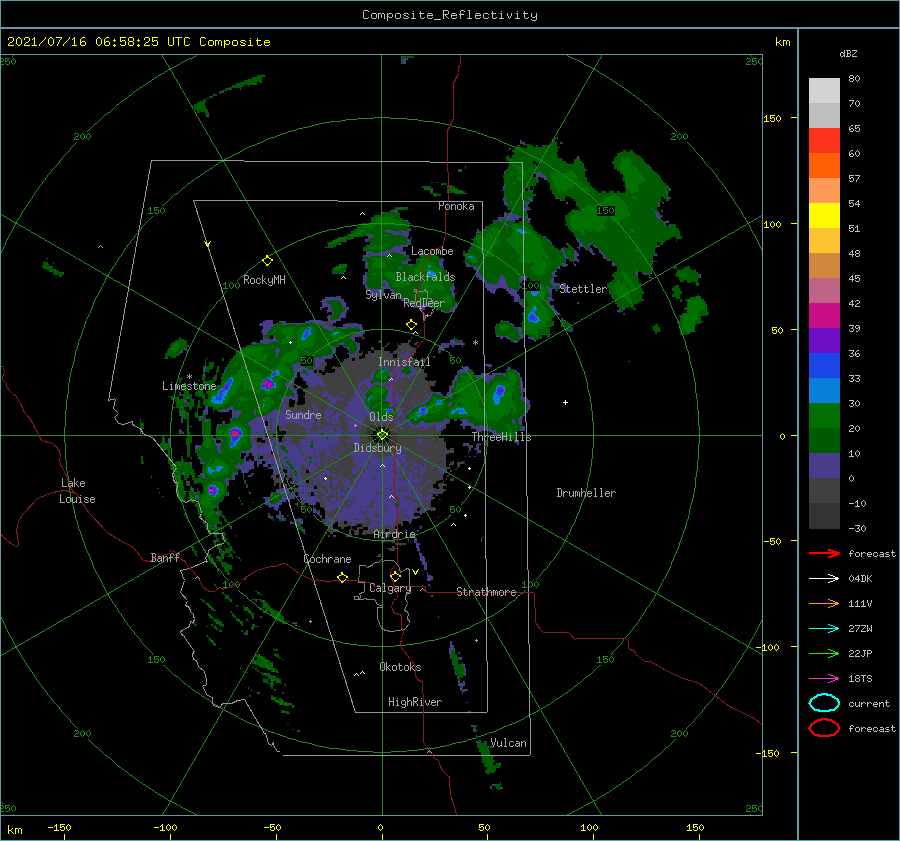Screen dimensions: 900x841
Task: Click the 04DK legend label
Action: click(860, 579)
